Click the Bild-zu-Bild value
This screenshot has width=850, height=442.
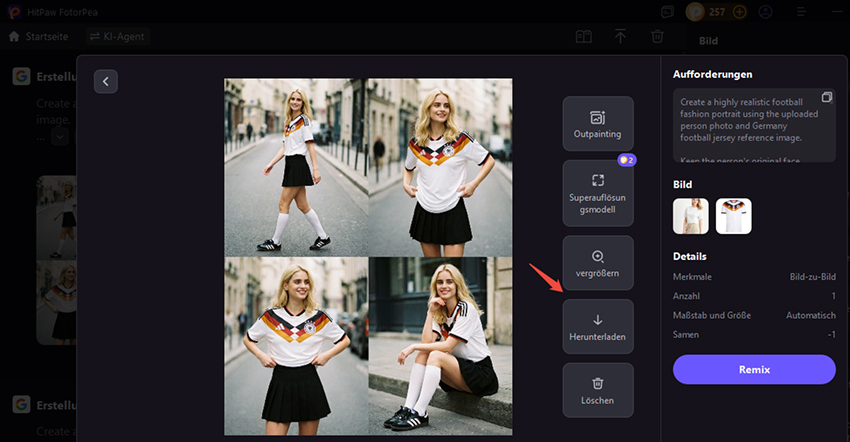[x=813, y=277]
